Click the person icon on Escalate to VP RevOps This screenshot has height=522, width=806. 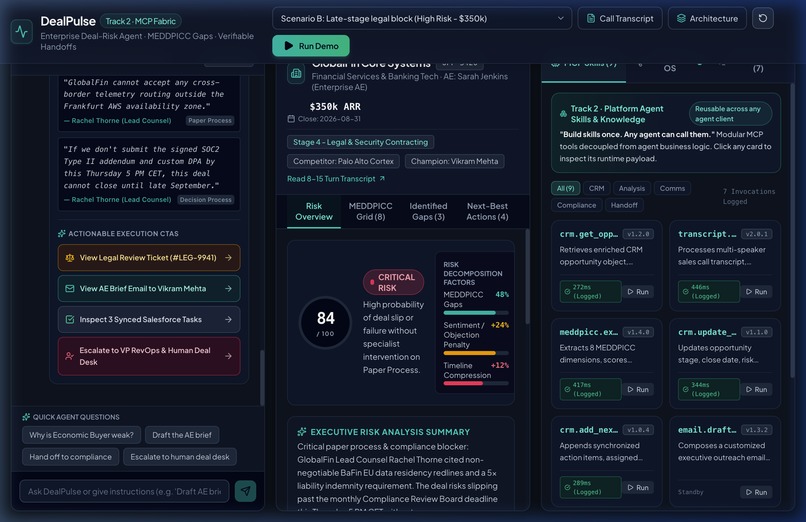[70, 356]
